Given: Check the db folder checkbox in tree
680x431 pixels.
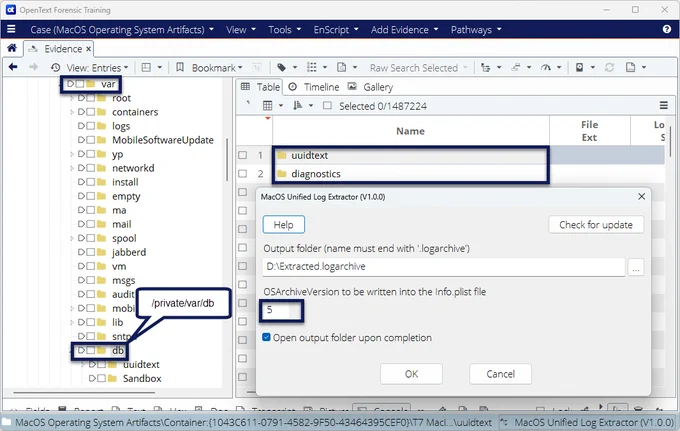Looking at the screenshot, I should pyautogui.click(x=90, y=350).
